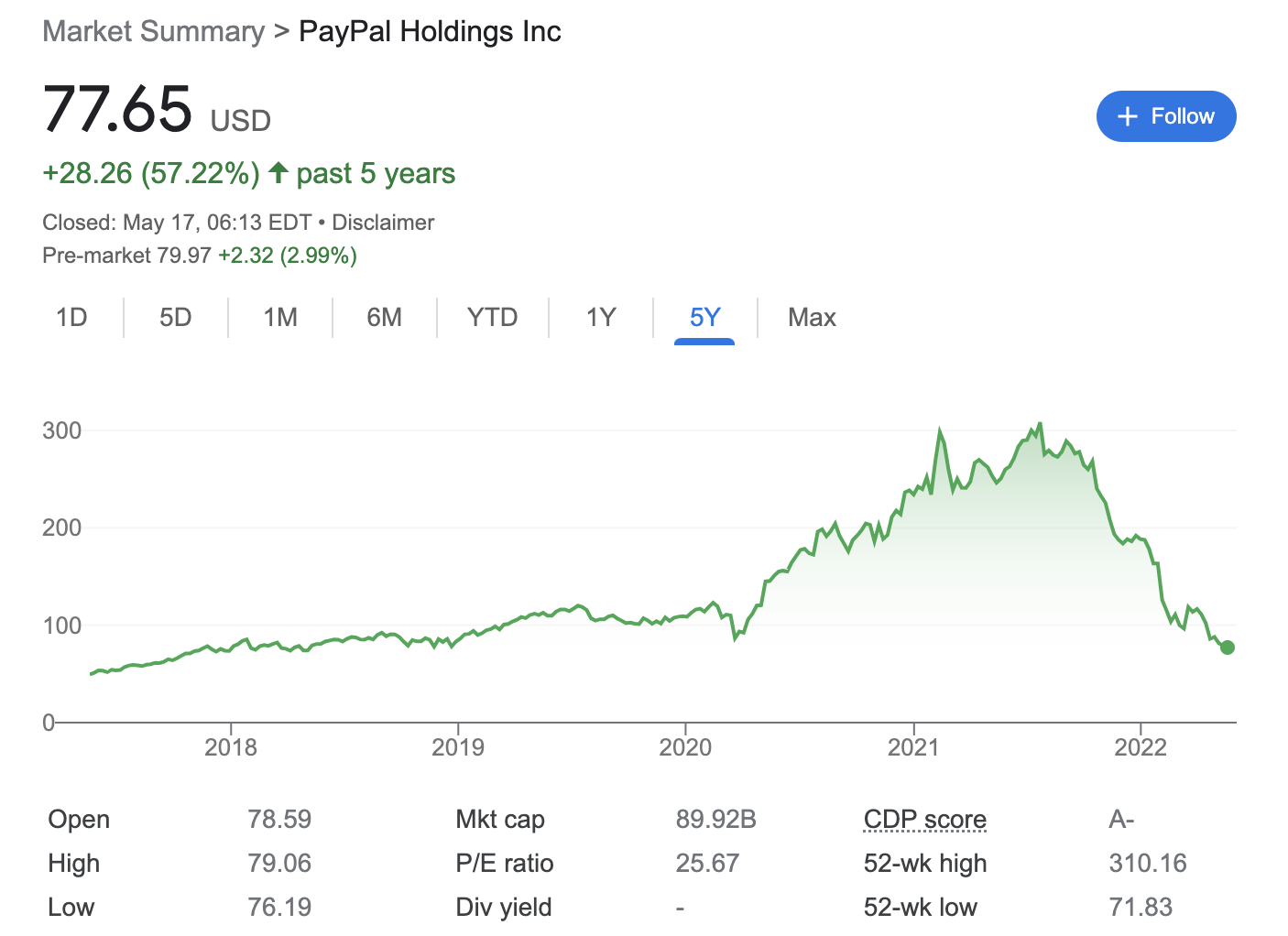Click the CDP score value A-
The height and width of the screenshot is (936, 1288).
(1122, 819)
